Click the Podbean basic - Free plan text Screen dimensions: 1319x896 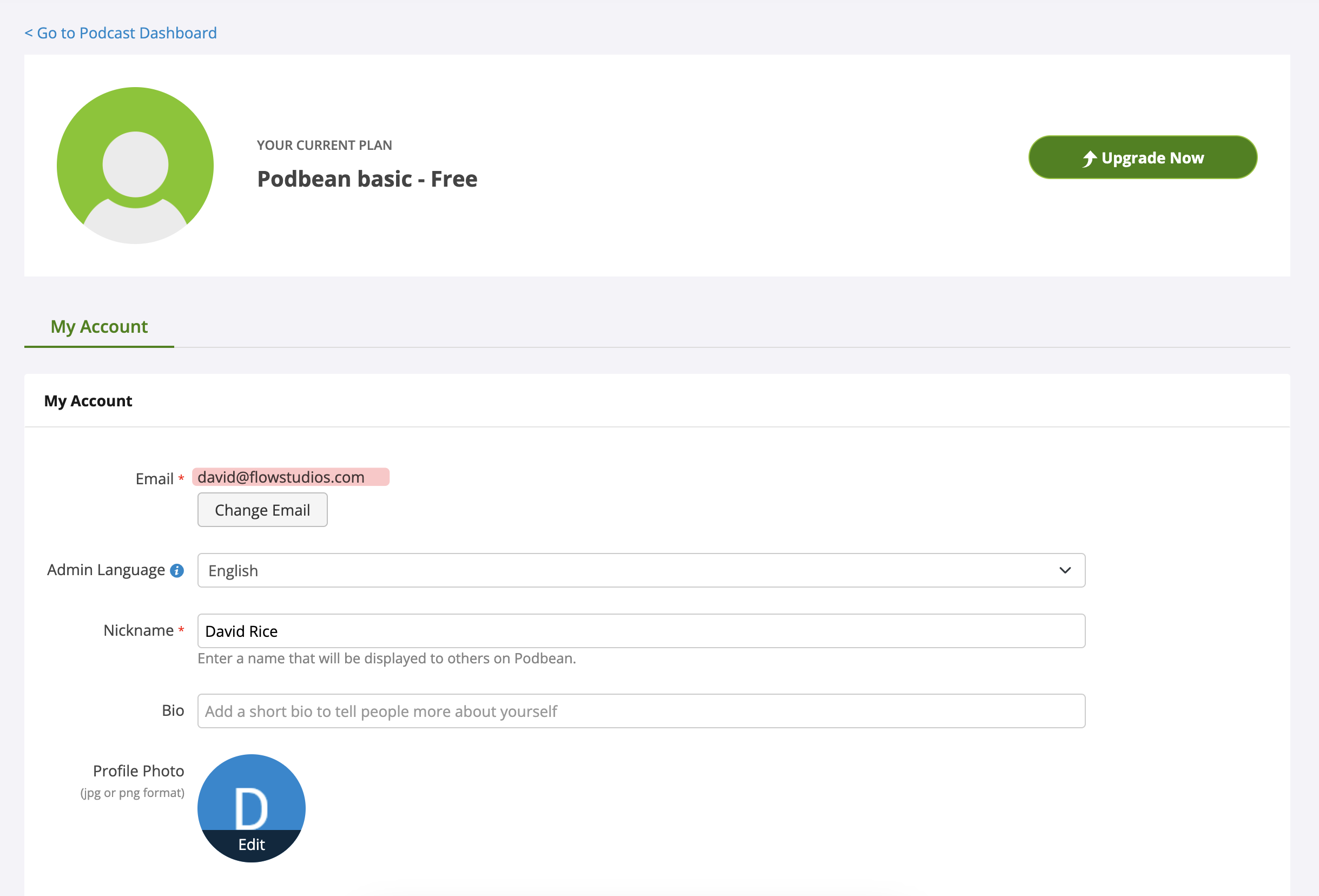click(367, 179)
